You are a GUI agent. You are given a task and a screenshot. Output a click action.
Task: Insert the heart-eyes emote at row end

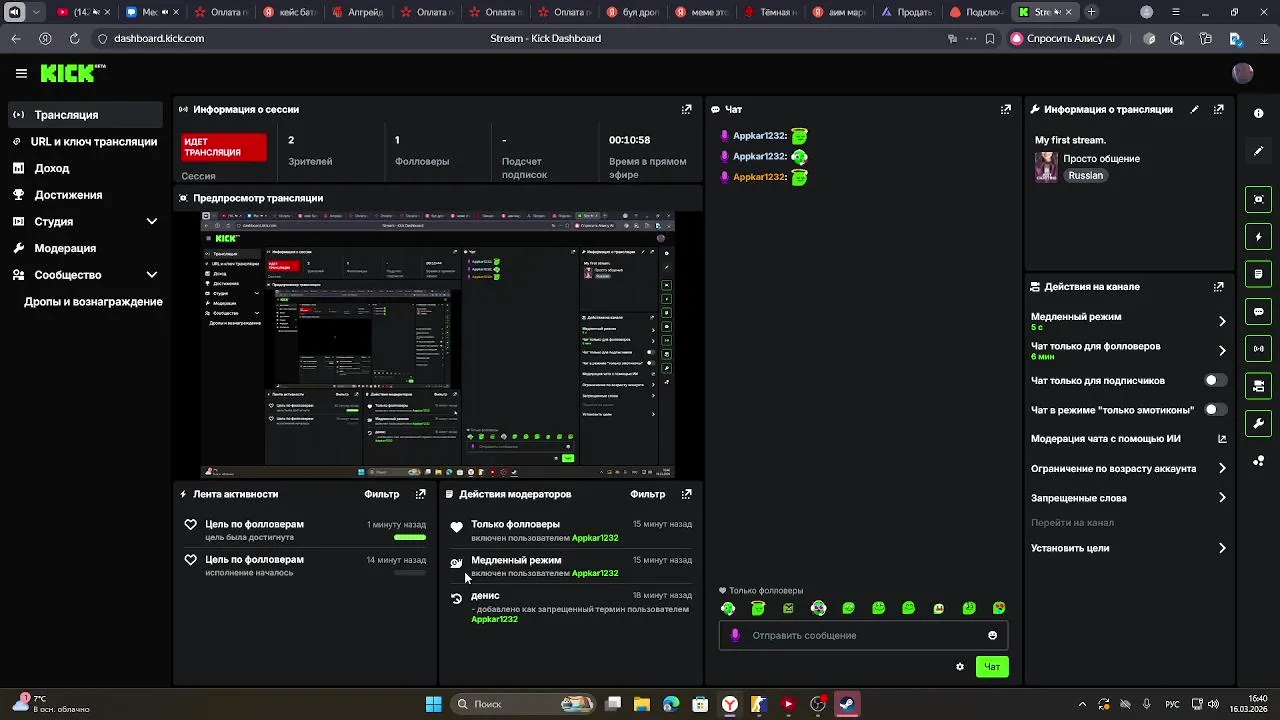(999, 608)
